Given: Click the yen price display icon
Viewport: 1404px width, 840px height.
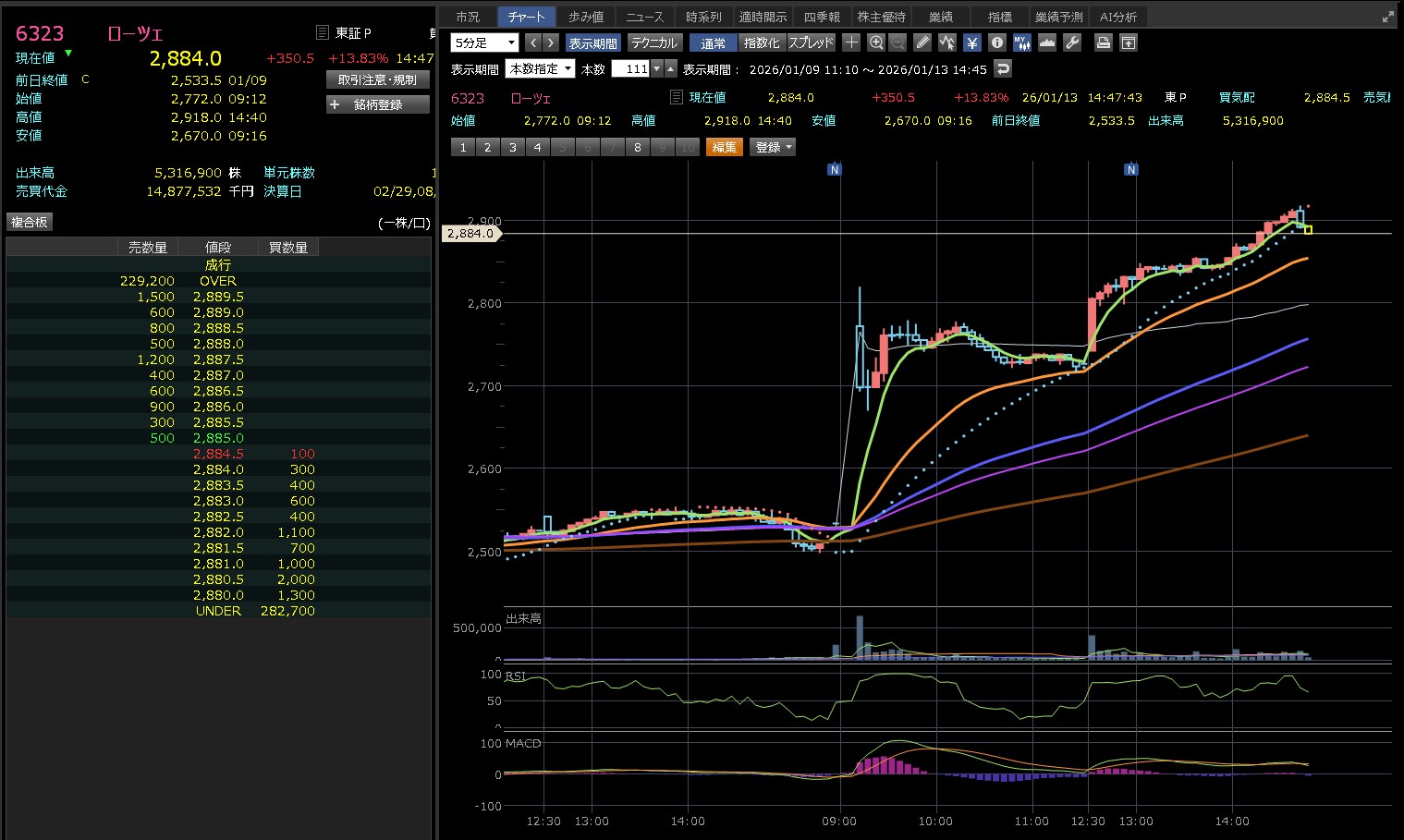Looking at the screenshot, I should click(x=971, y=43).
